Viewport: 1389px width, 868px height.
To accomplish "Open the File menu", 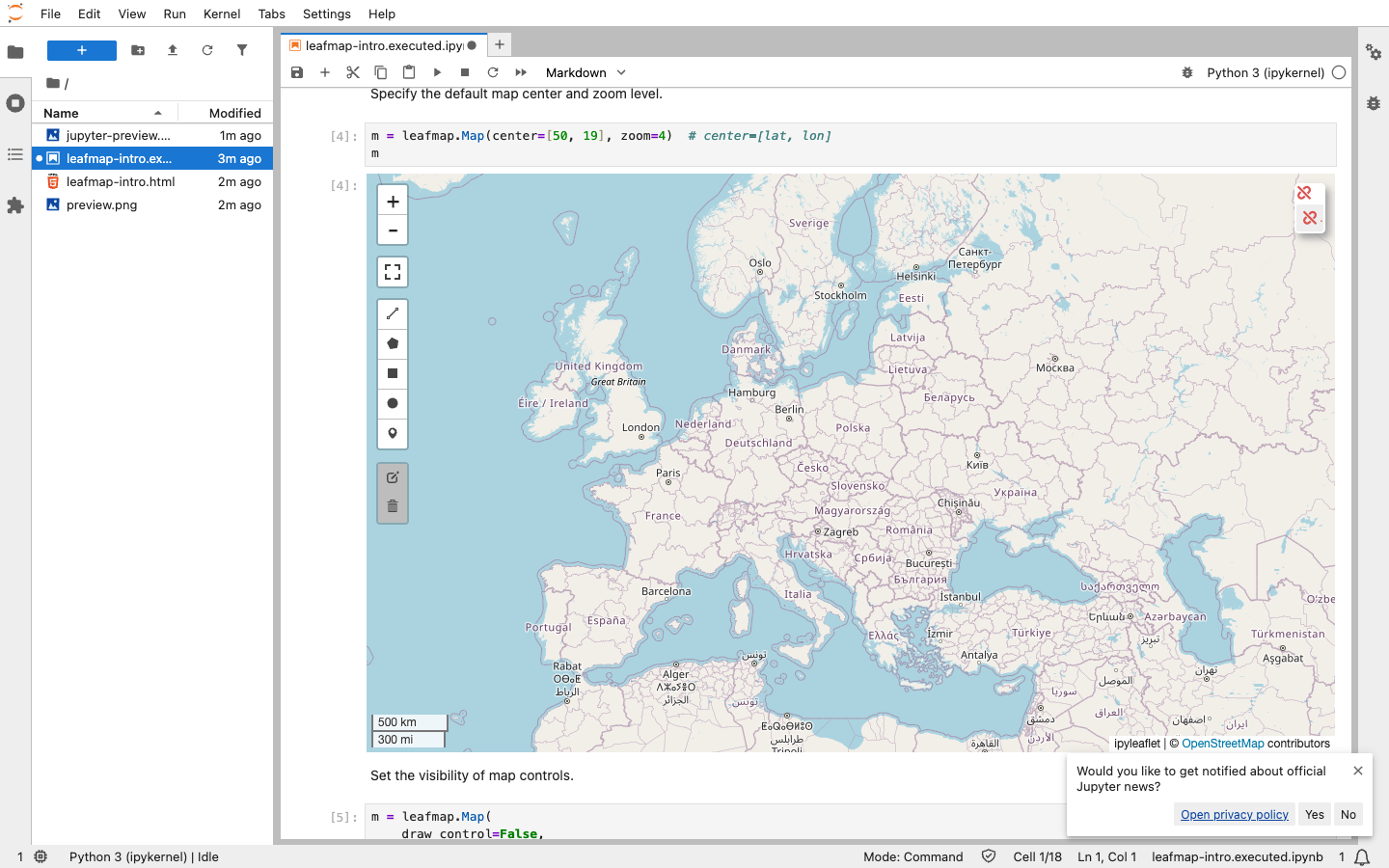I will (50, 14).
